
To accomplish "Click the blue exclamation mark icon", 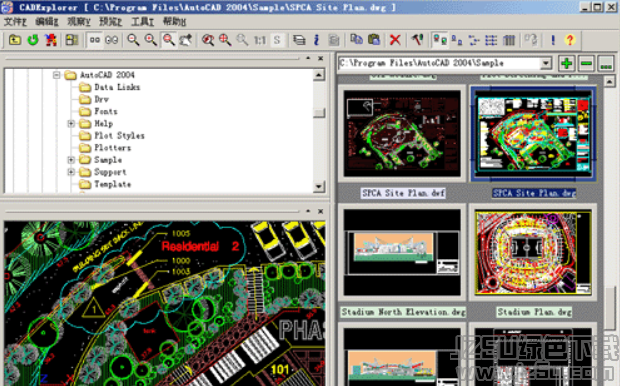I will [553, 40].
